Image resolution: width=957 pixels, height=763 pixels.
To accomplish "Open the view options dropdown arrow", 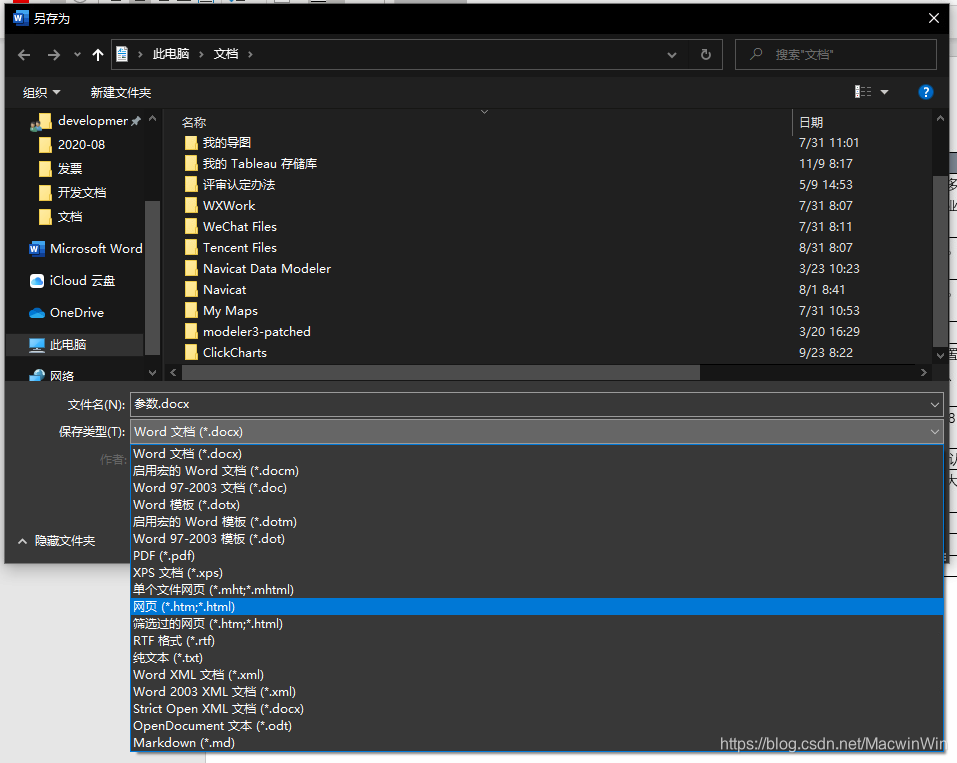I will click(x=884, y=92).
